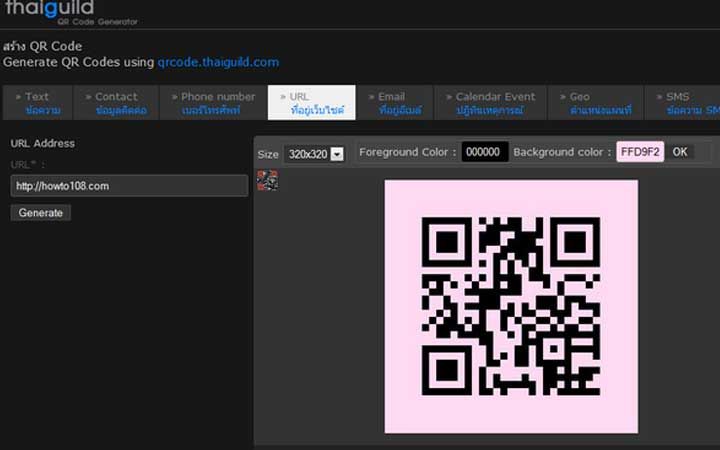Pick the foreground color 000000 swatch

click(x=485, y=152)
